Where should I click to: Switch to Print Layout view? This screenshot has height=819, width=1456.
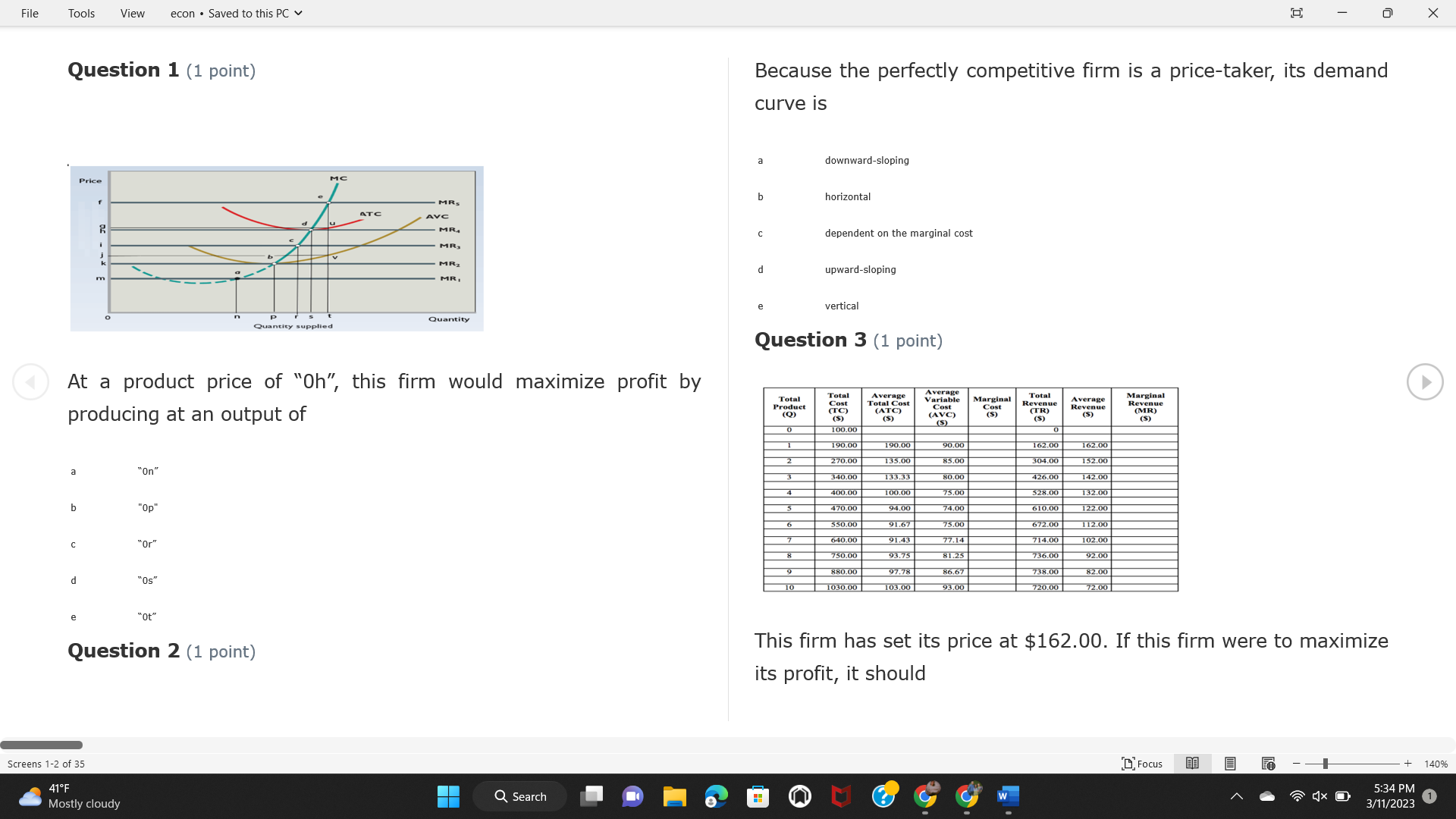pos(1230,764)
